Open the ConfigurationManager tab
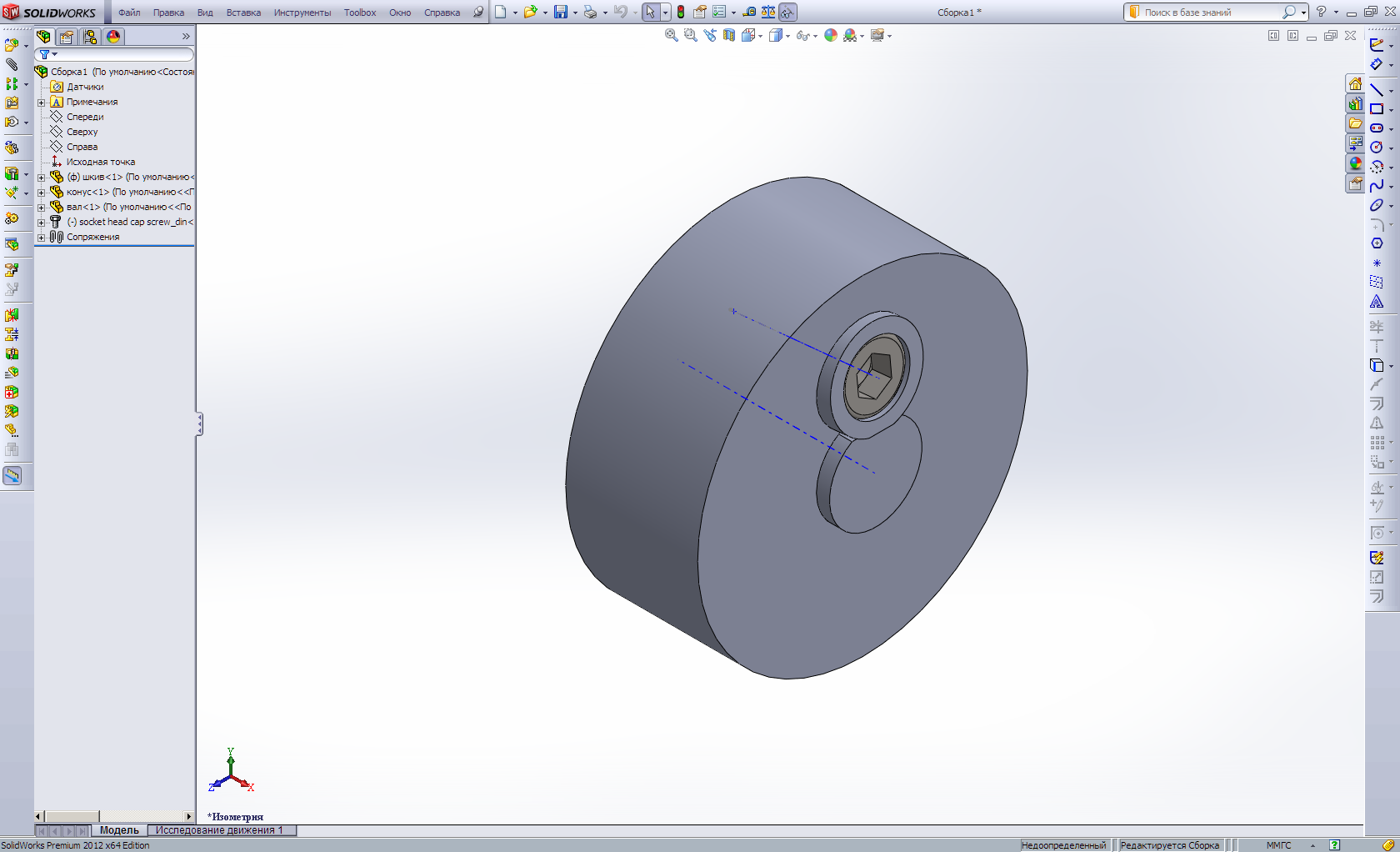 [90, 37]
